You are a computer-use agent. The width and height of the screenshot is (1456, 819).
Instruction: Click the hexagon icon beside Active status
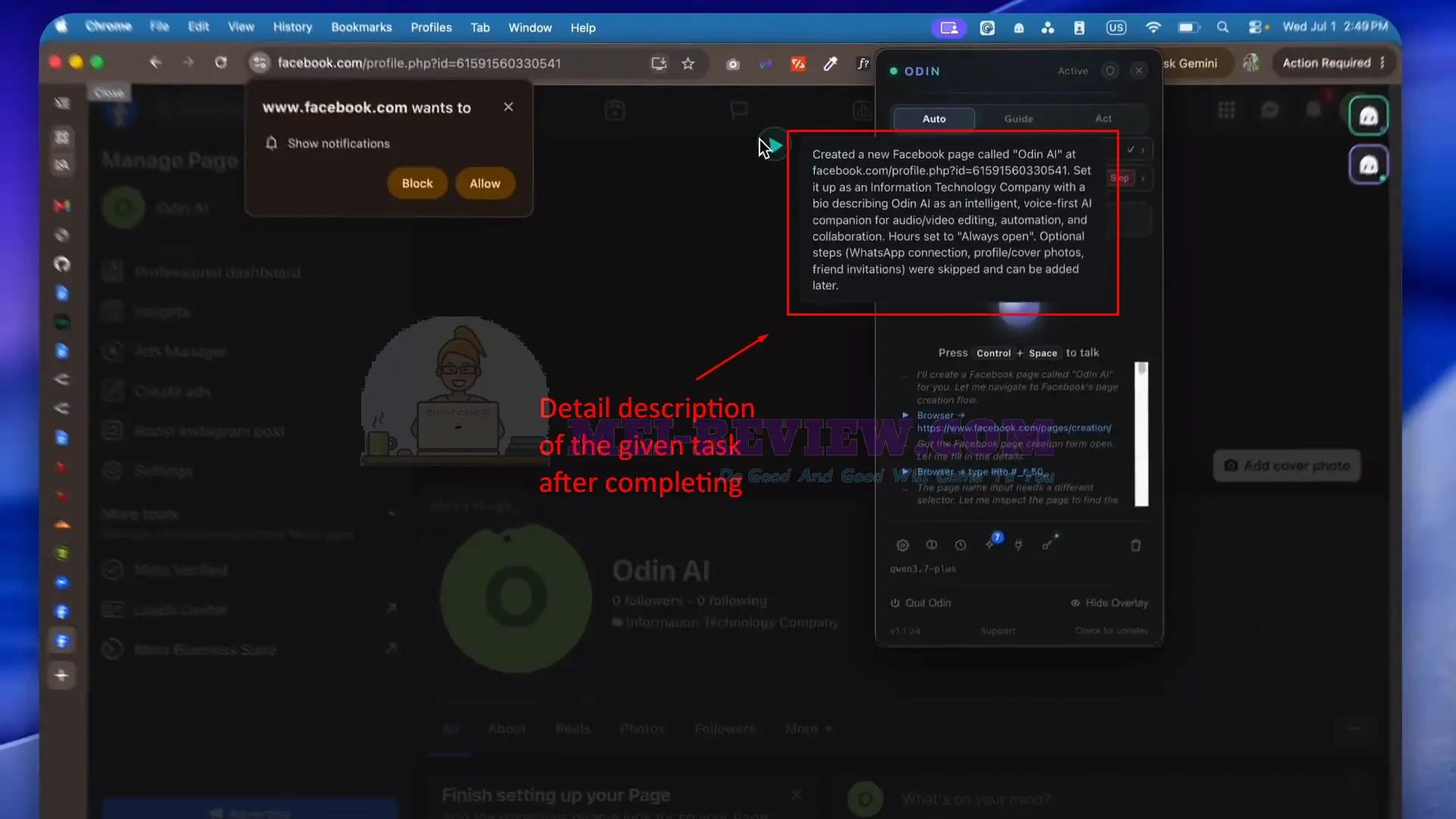1110,71
